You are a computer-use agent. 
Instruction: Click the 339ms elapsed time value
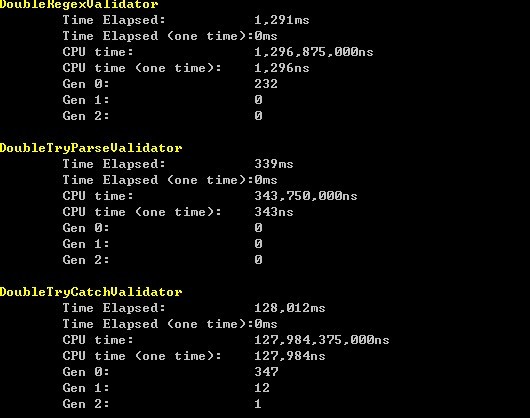274,164
